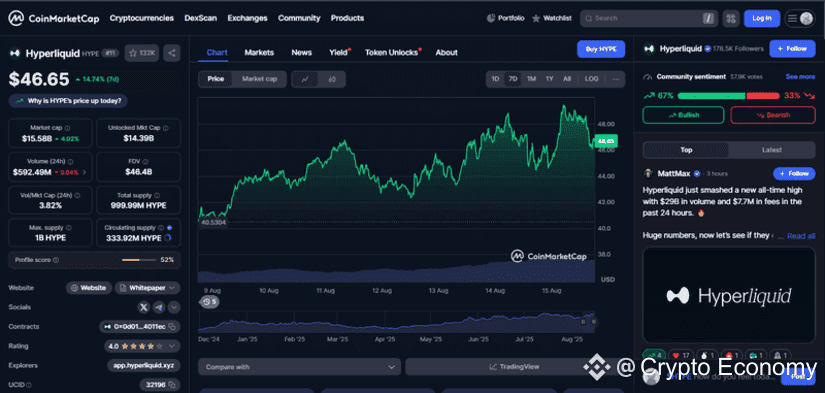Screen dimensions: 825x393
Task: Click the sentiment bullish-bearish bar
Action: coord(728,96)
